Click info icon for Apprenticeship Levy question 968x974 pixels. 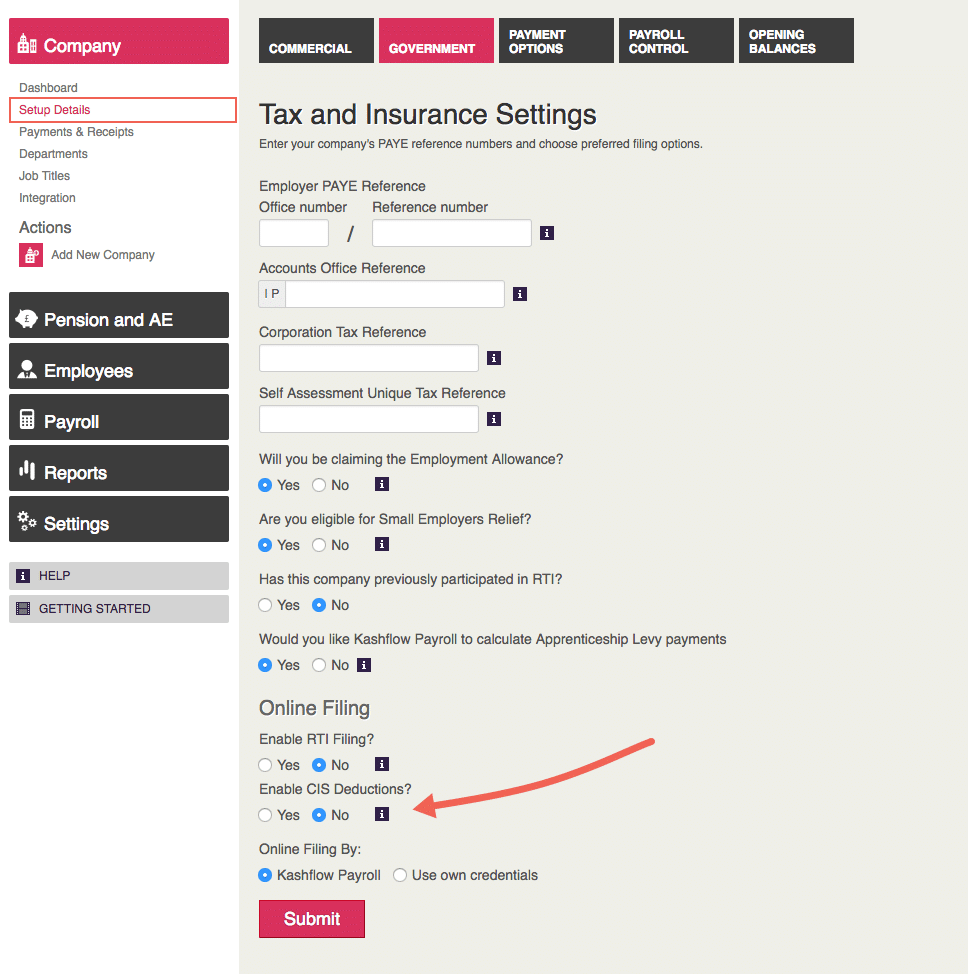click(364, 665)
